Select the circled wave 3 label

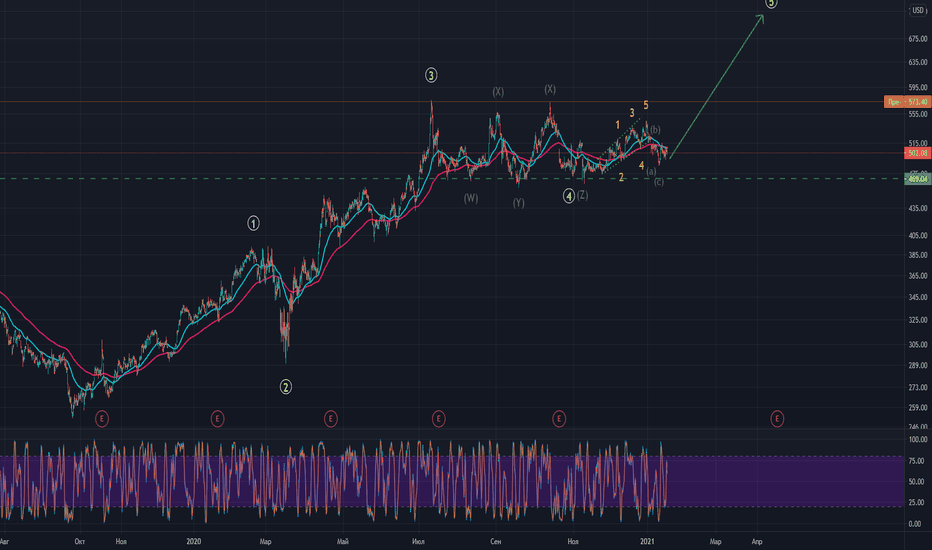click(431, 75)
